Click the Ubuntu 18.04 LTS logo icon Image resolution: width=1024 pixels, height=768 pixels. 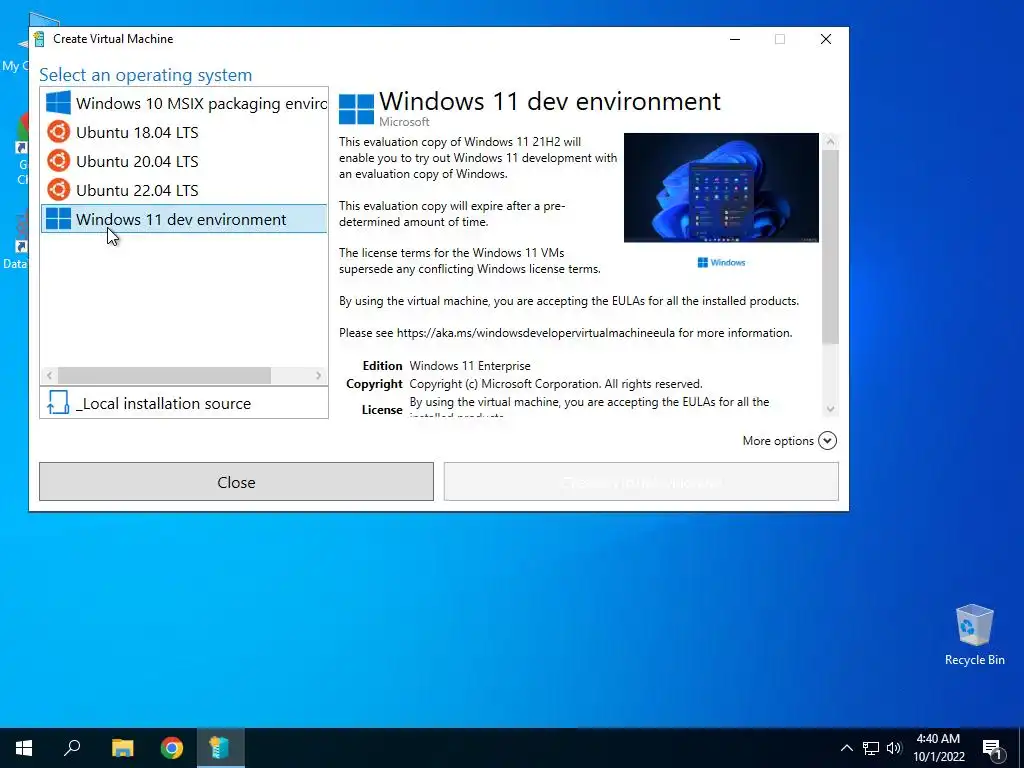tap(58, 132)
